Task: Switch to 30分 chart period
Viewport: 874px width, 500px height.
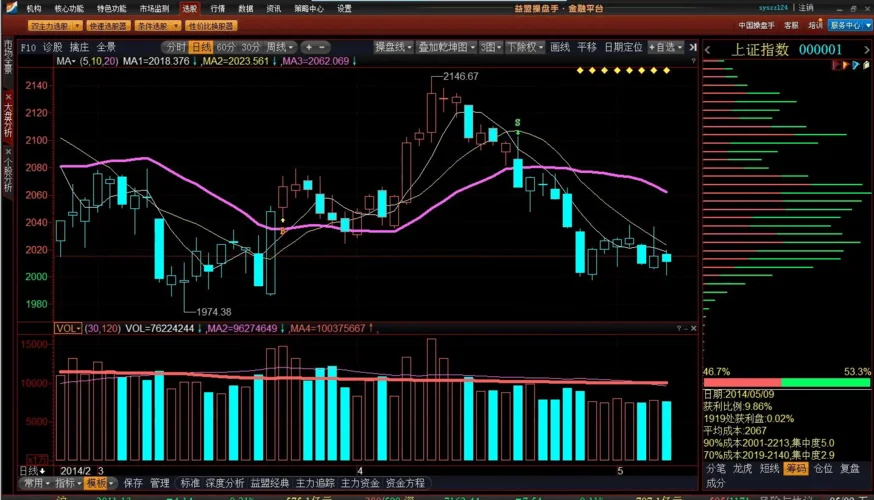Action: point(251,47)
